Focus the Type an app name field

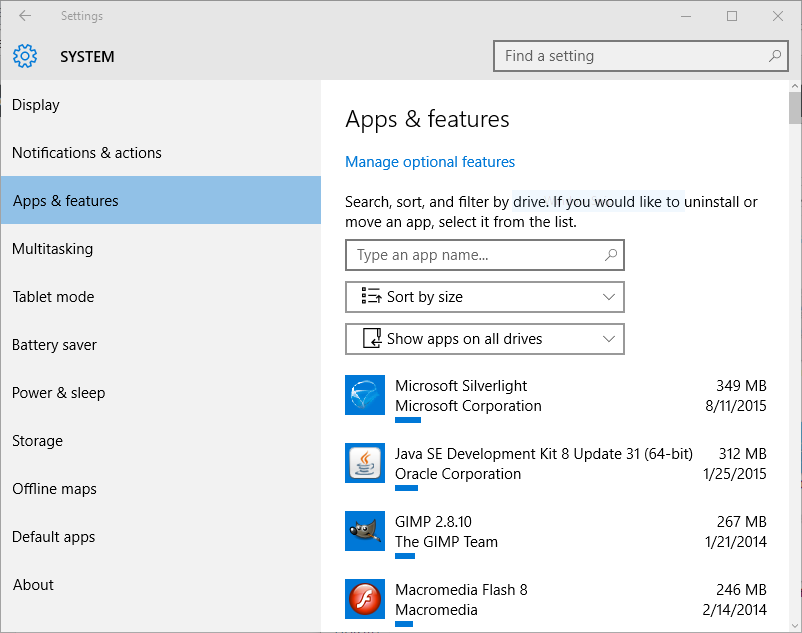[485, 255]
